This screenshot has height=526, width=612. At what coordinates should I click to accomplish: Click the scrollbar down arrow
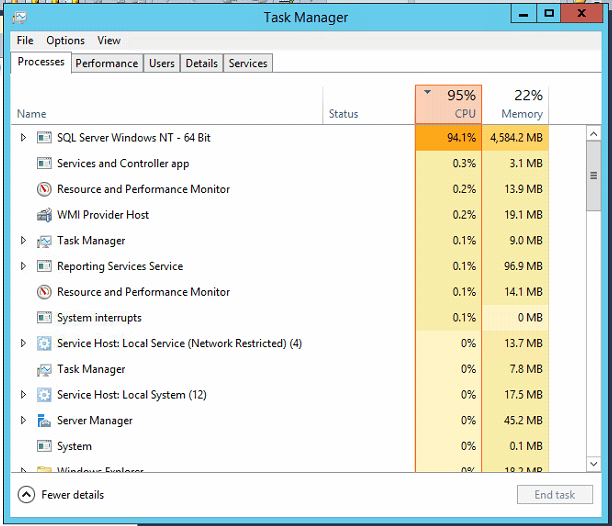pyautogui.click(x=594, y=464)
